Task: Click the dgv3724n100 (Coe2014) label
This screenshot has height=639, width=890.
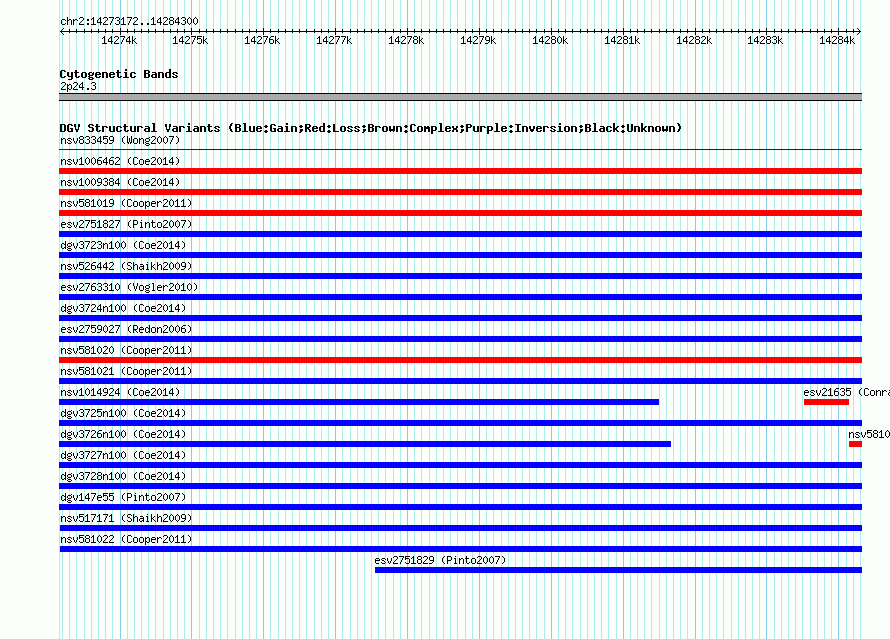Action: (123, 308)
